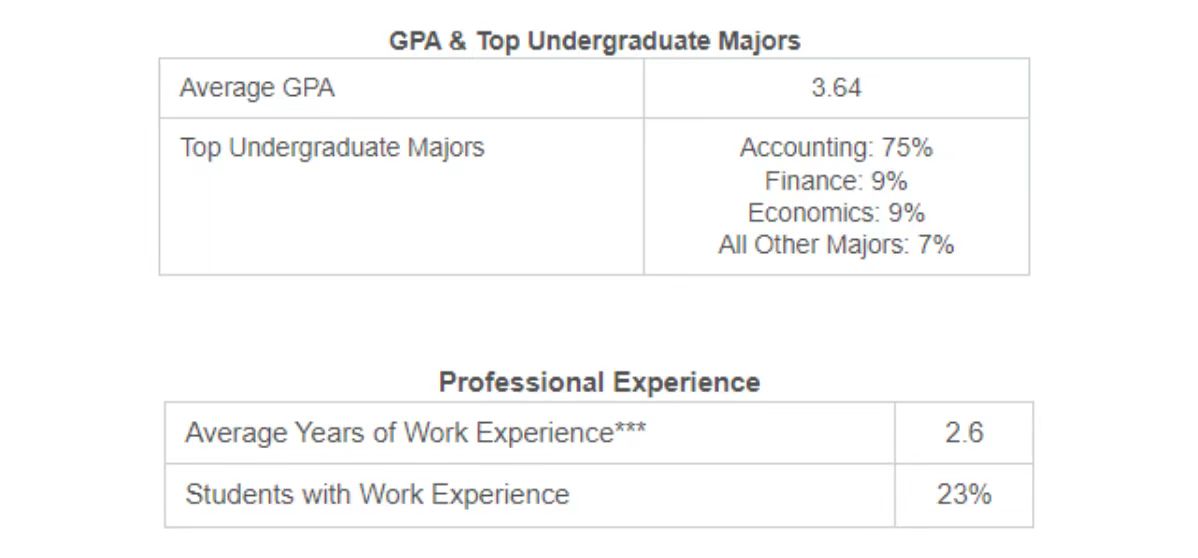The image size is (1198, 558).
Task: Click the 2.6 years value
Action: 963,433
